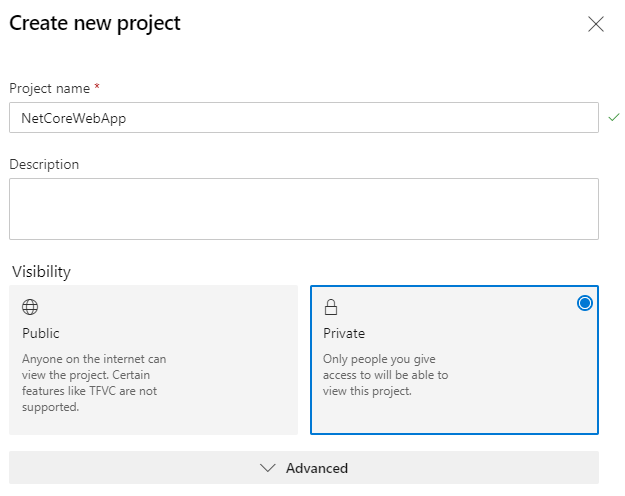Click the "Private" option title text
Screen dimensions: 625x496
pos(344,333)
